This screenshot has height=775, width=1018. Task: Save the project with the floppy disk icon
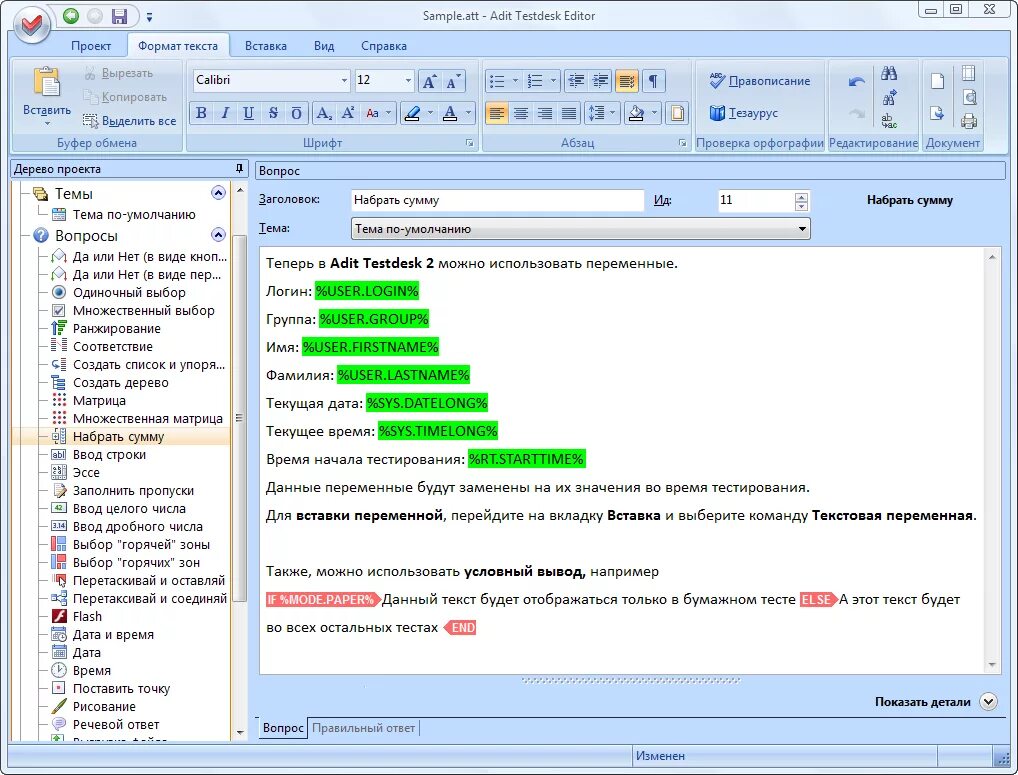click(119, 16)
